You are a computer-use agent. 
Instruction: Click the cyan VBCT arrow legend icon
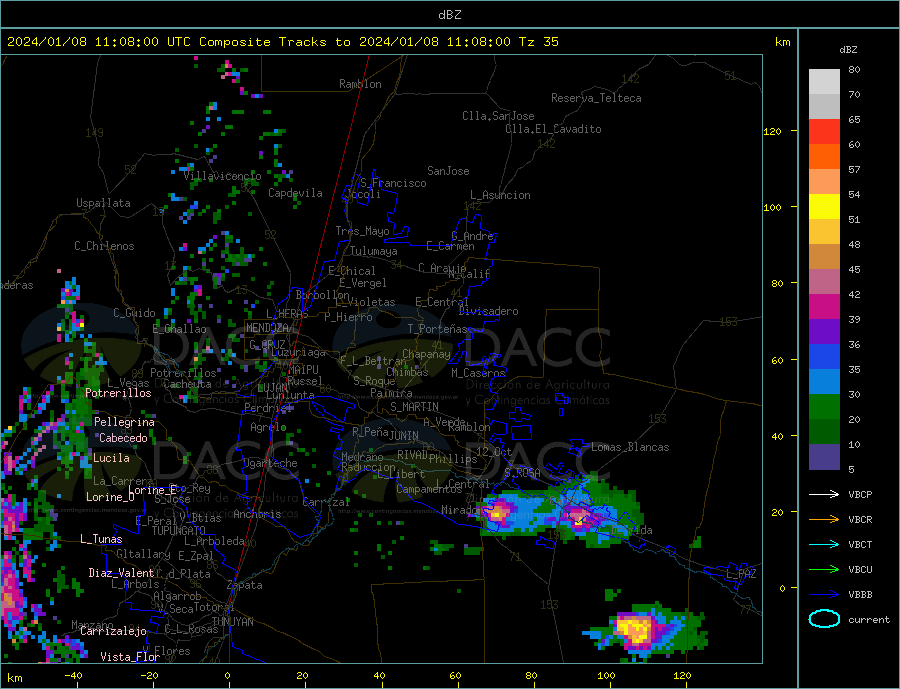point(824,544)
